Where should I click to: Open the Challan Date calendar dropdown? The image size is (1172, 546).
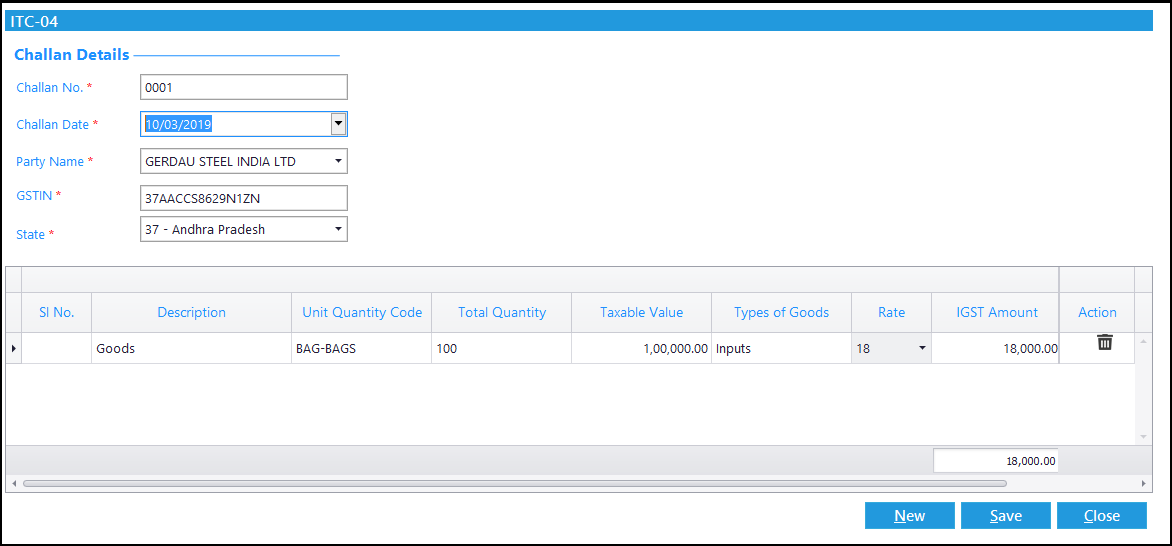[338, 124]
